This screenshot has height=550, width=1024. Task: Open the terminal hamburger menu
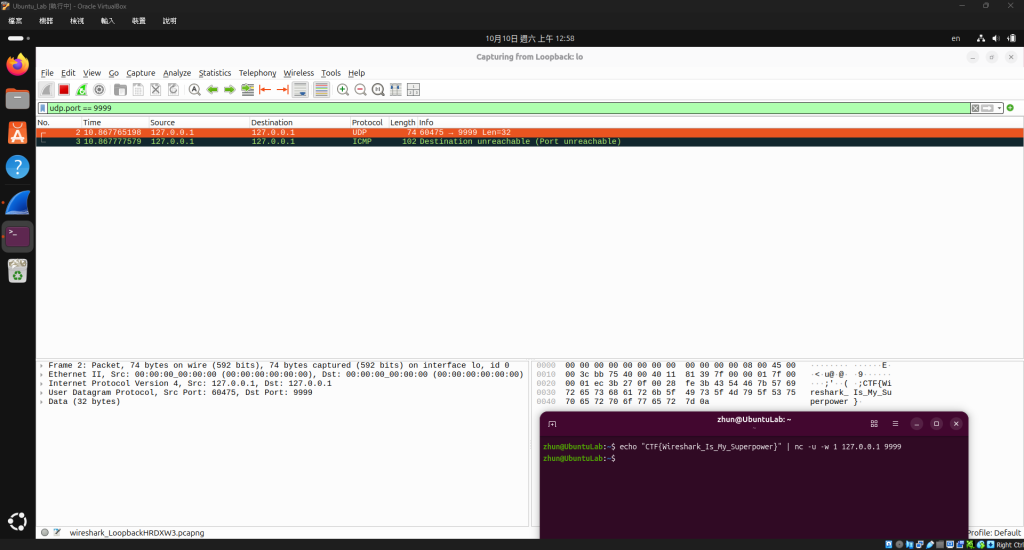[x=895, y=424]
